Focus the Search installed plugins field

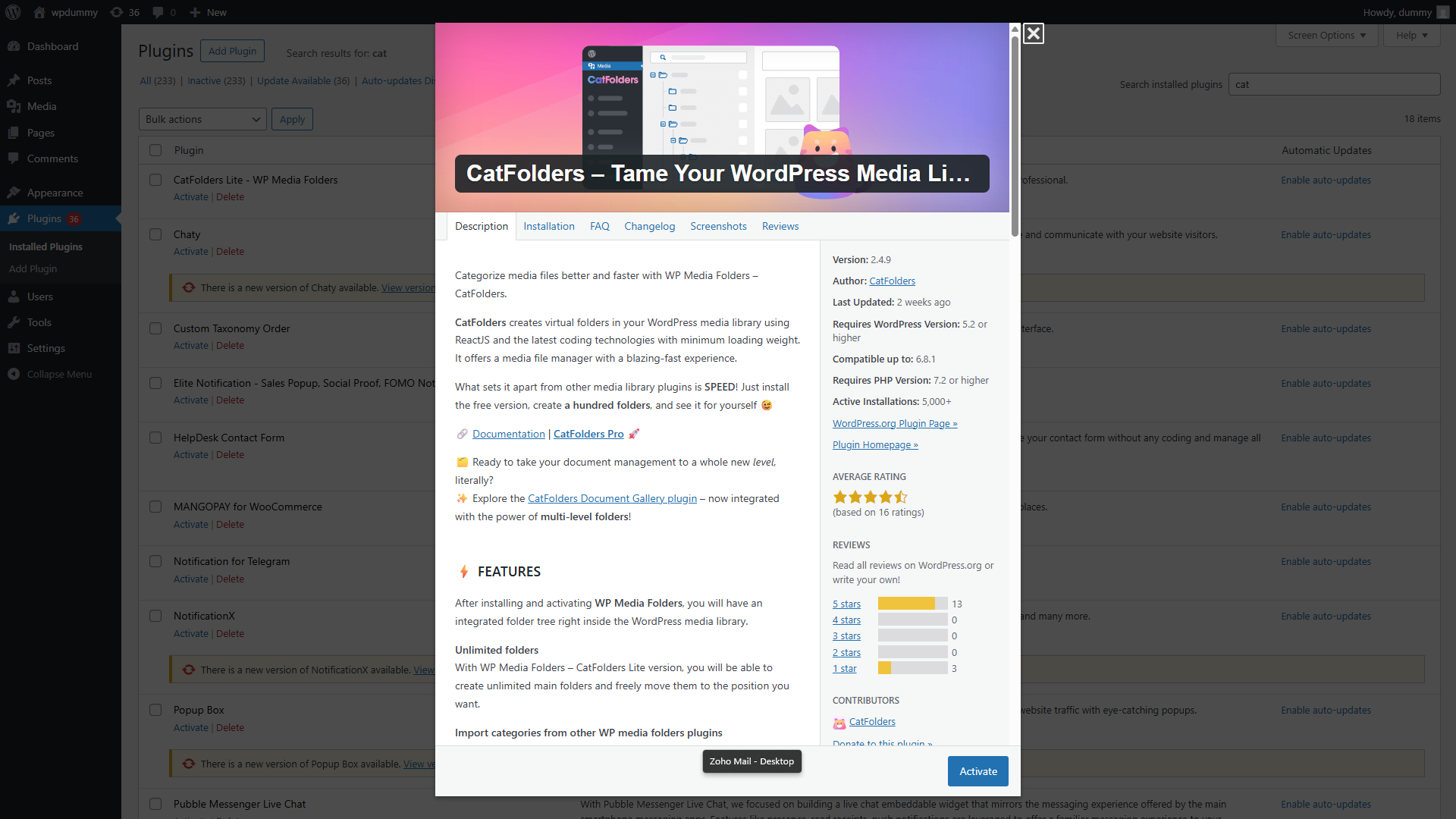pos(1334,84)
